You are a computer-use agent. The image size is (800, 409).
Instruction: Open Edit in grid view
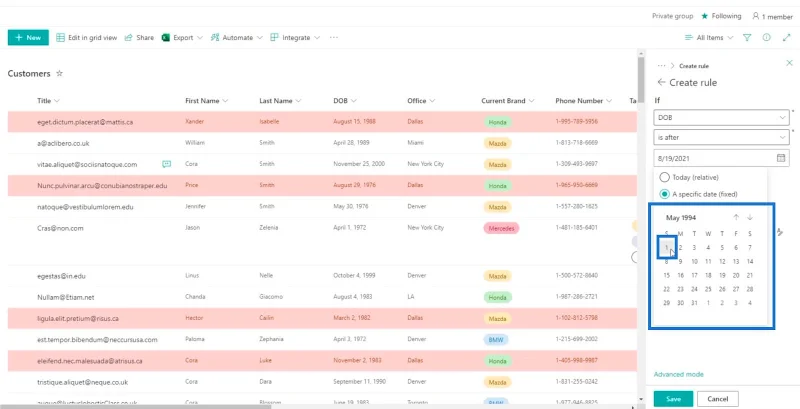click(x=86, y=37)
